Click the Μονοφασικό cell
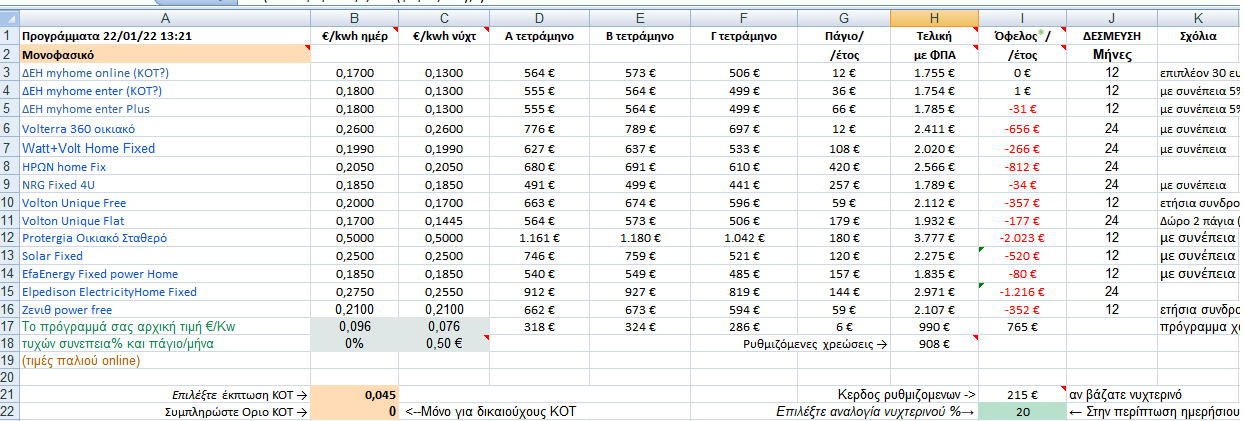This screenshot has height=421, width=1244. (x=165, y=54)
